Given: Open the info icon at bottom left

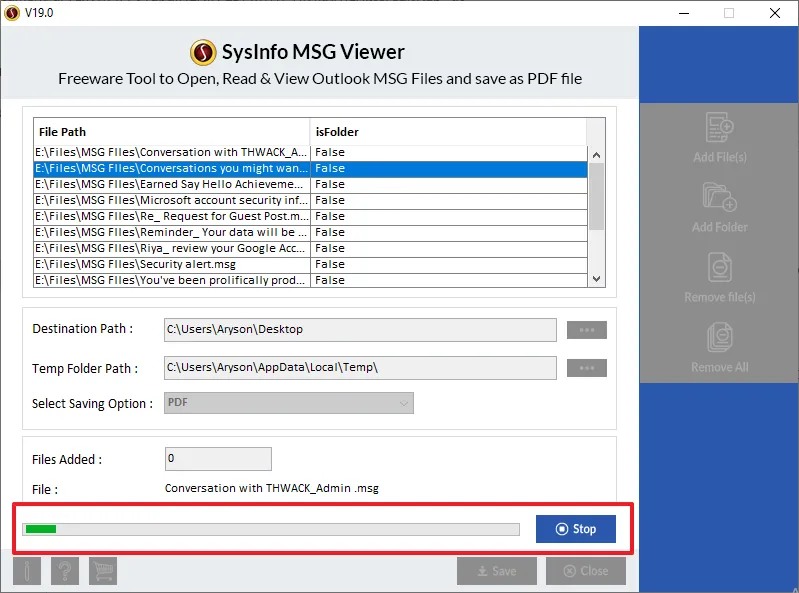Looking at the screenshot, I should pyautogui.click(x=27, y=571).
